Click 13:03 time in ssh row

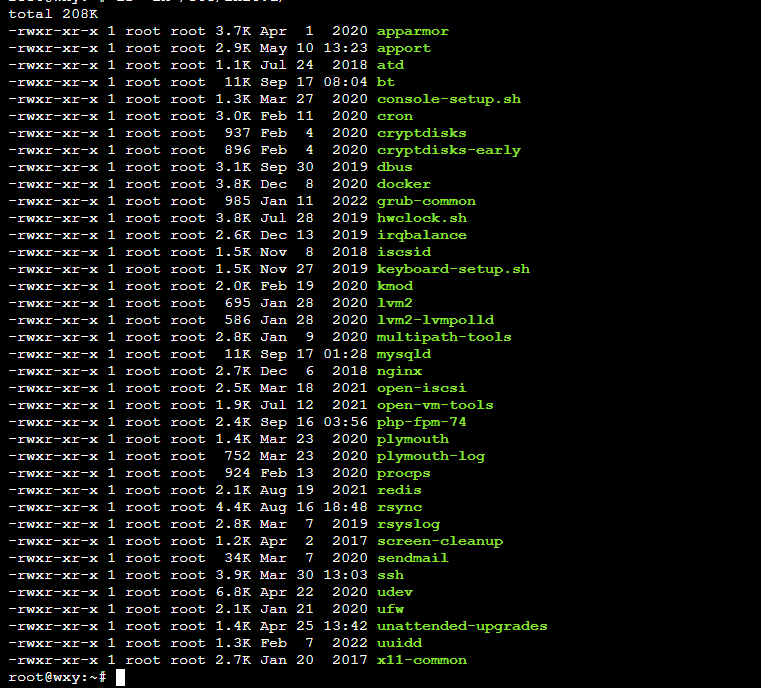pyautogui.click(x=346, y=575)
